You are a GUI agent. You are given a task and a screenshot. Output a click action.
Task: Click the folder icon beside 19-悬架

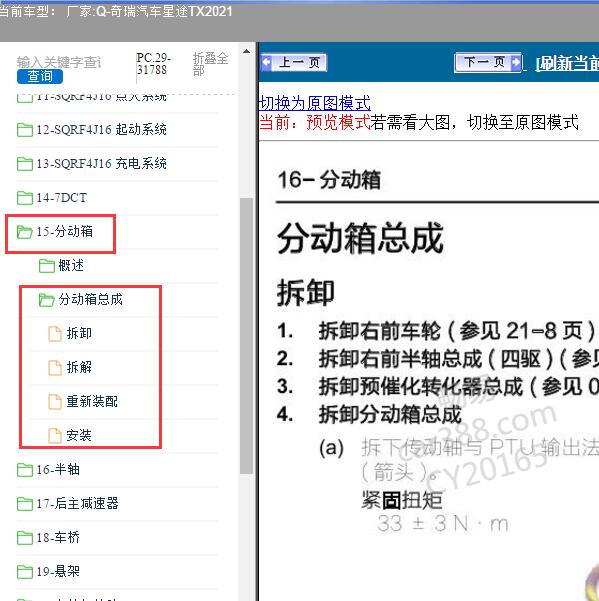point(25,572)
